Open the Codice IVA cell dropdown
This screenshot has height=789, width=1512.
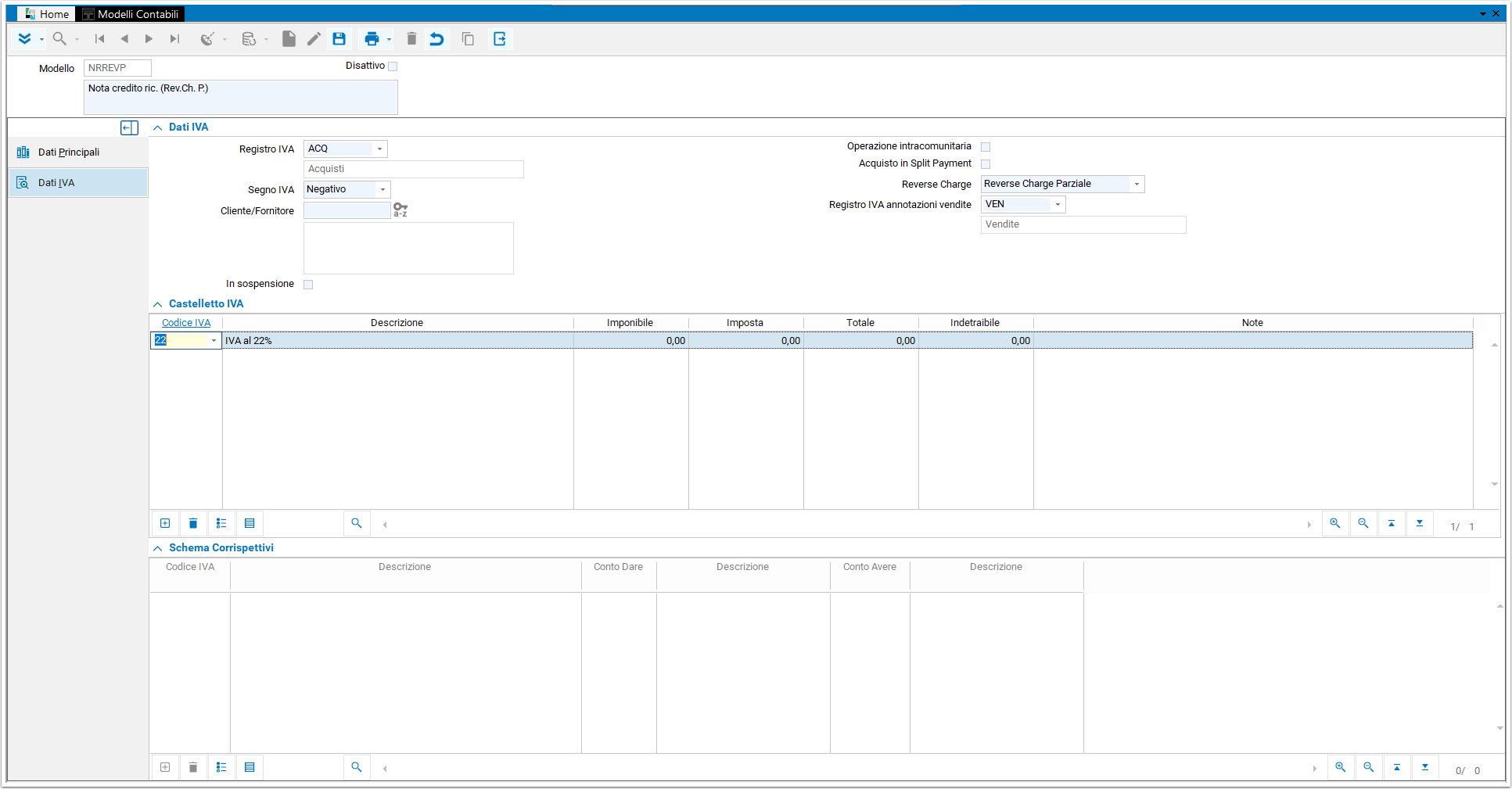click(214, 340)
